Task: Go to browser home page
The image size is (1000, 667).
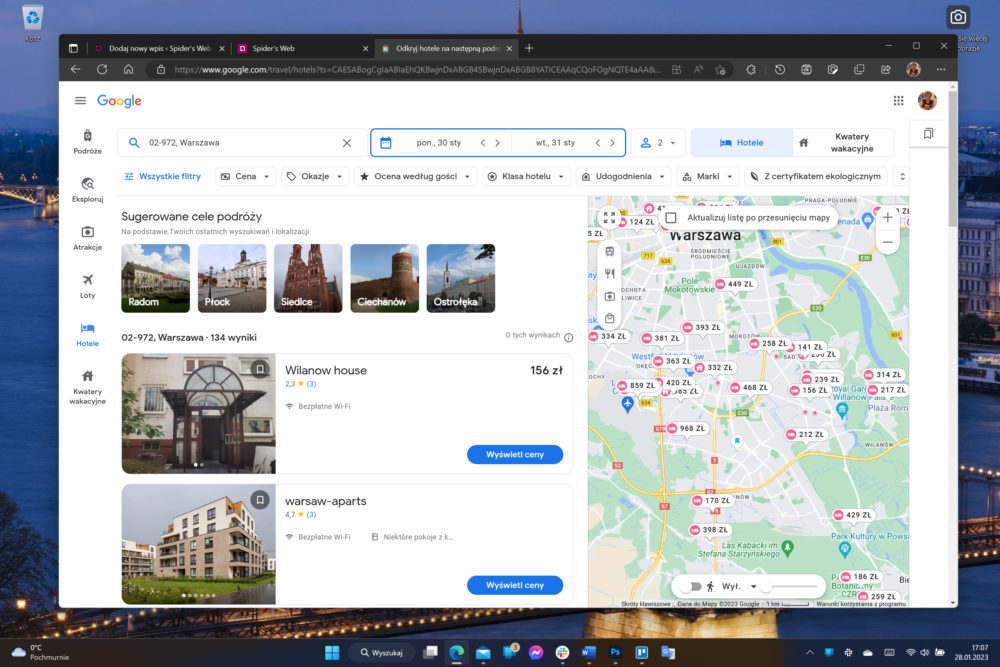Action: [x=128, y=70]
